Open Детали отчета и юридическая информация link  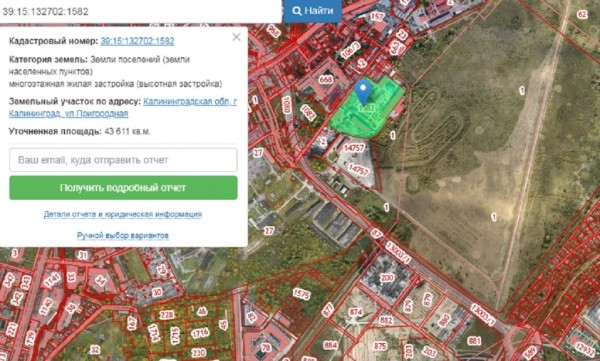pyautogui.click(x=122, y=214)
